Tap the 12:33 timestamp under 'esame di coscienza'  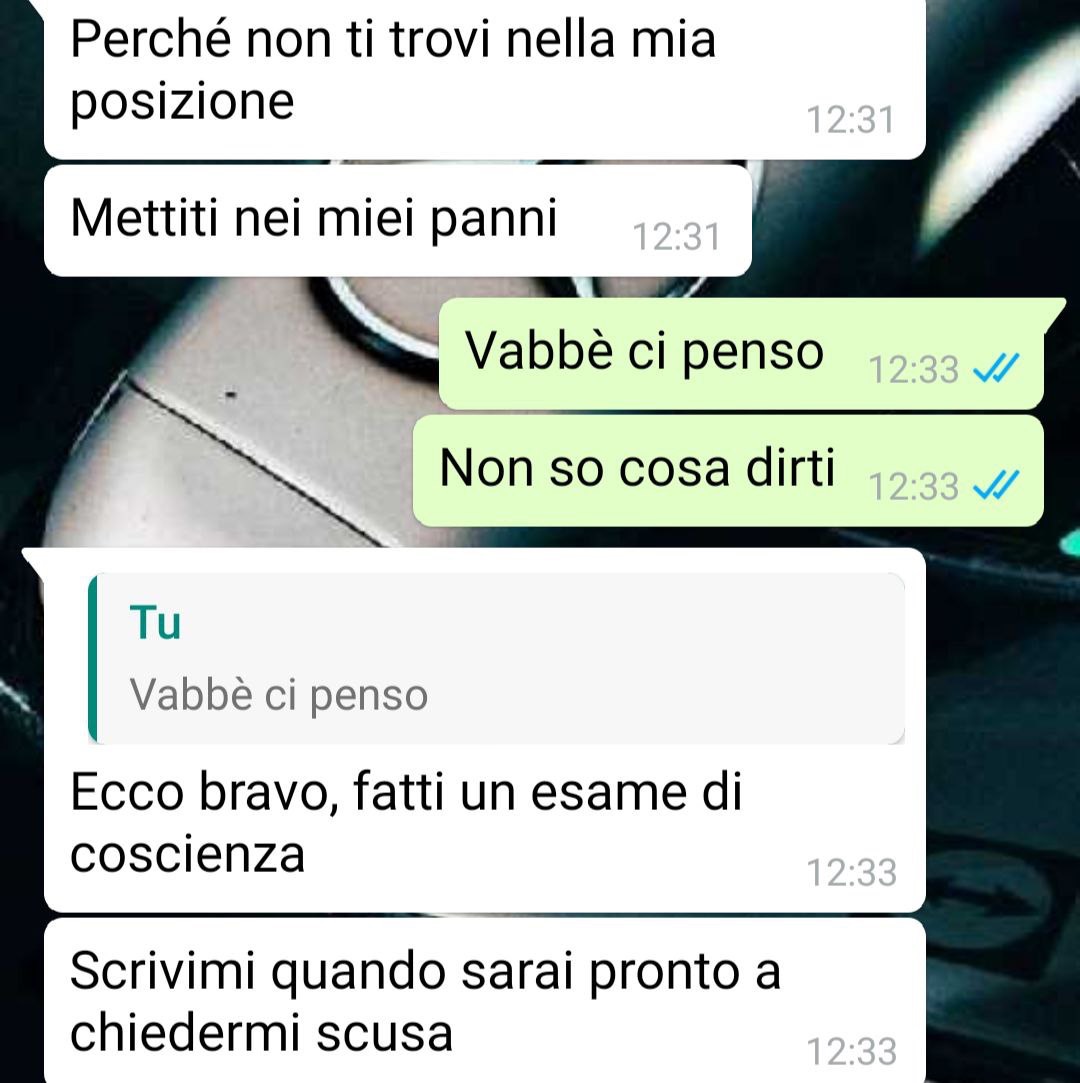tap(851, 872)
